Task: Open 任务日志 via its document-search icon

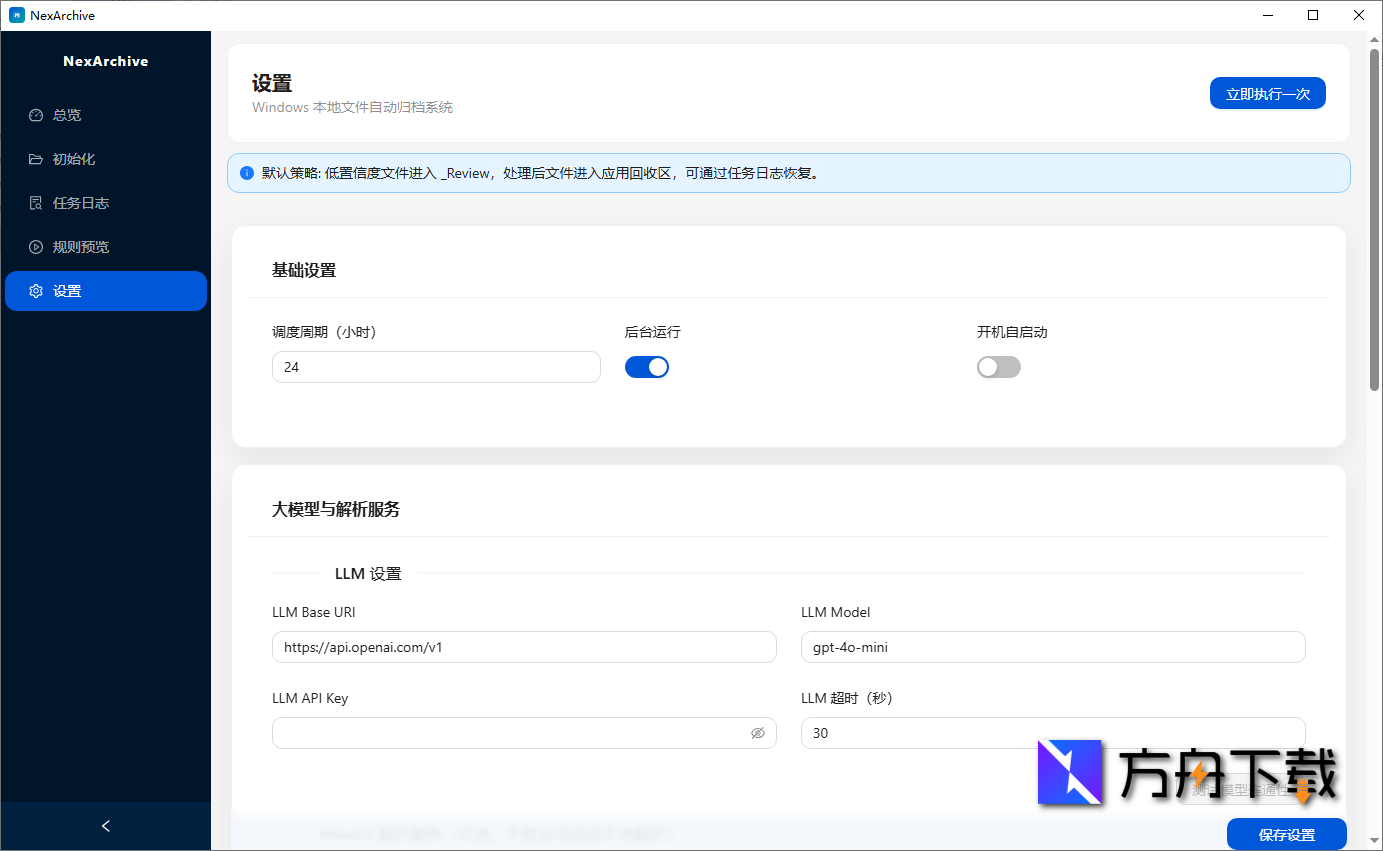Action: point(34,202)
